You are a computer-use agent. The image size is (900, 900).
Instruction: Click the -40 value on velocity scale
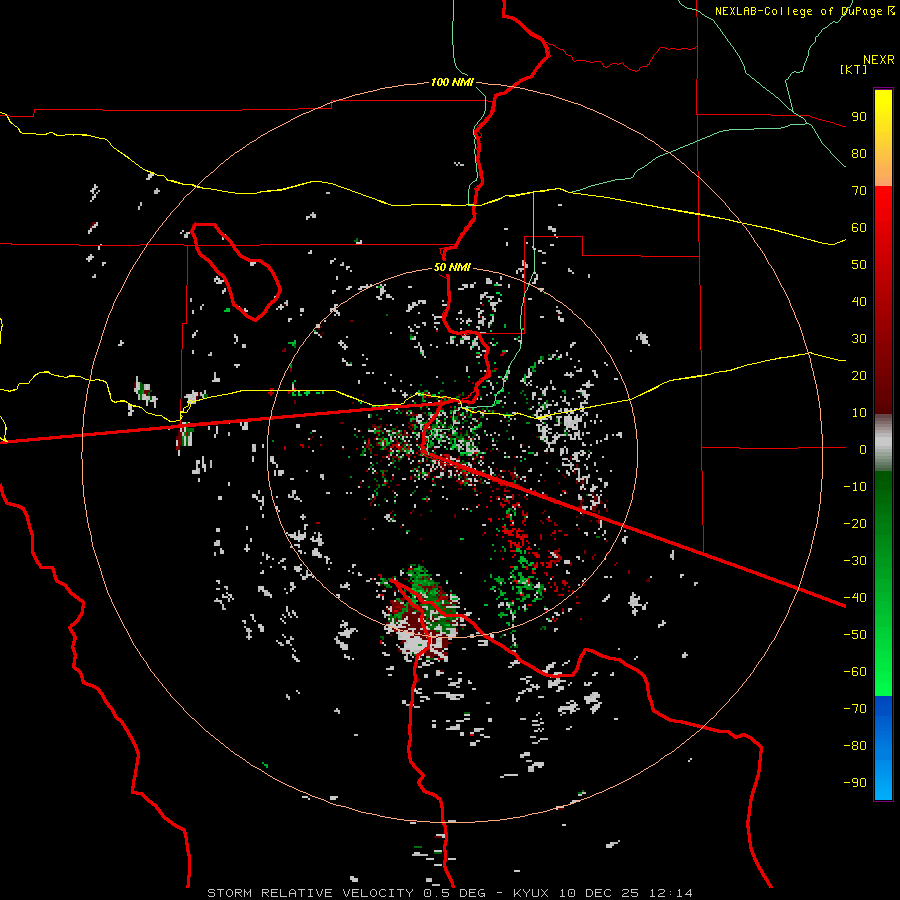(x=855, y=598)
